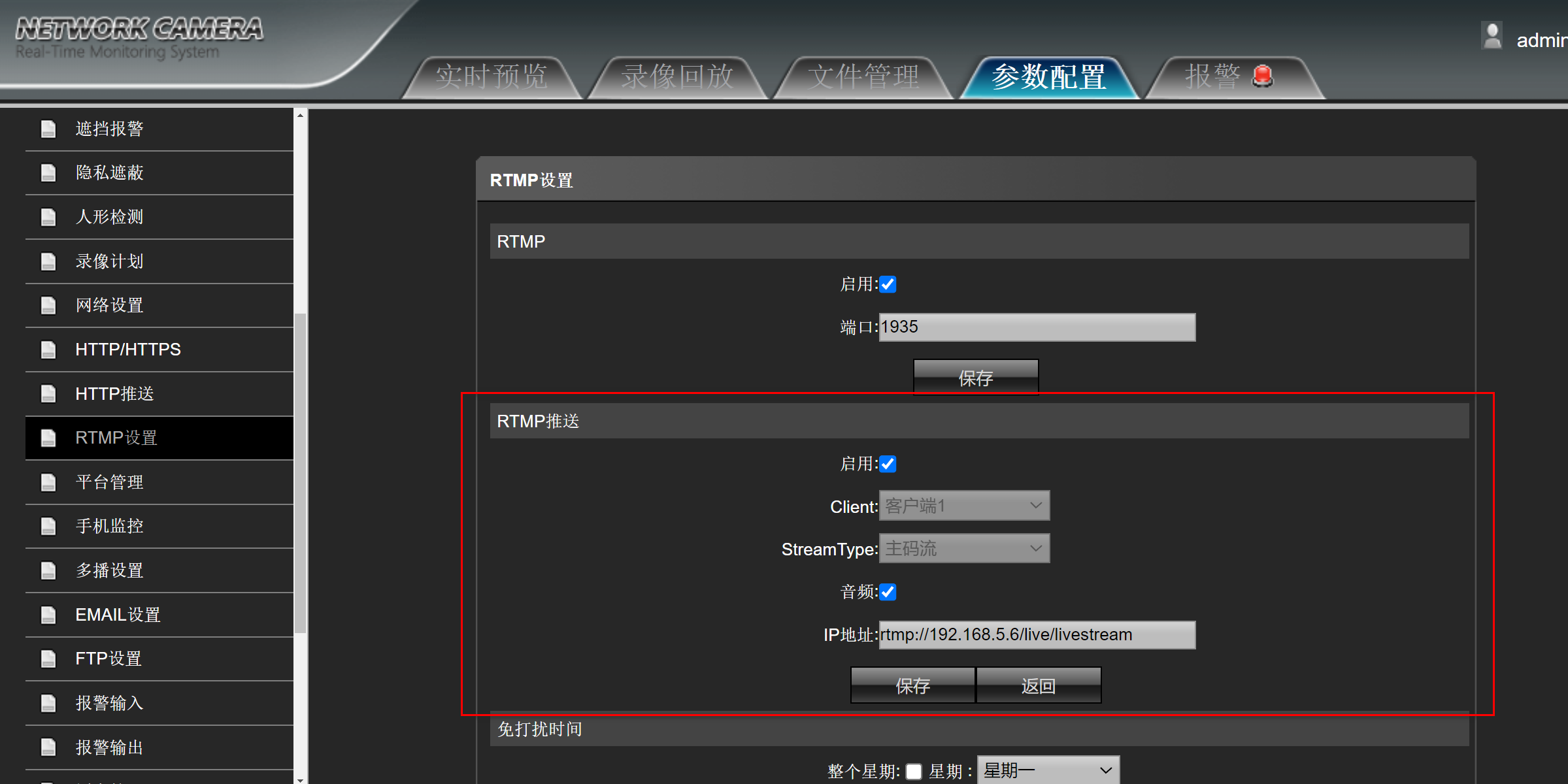Switch to the 实时预览 tab
Image resolution: width=1568 pixels, height=784 pixels.
pyautogui.click(x=492, y=77)
